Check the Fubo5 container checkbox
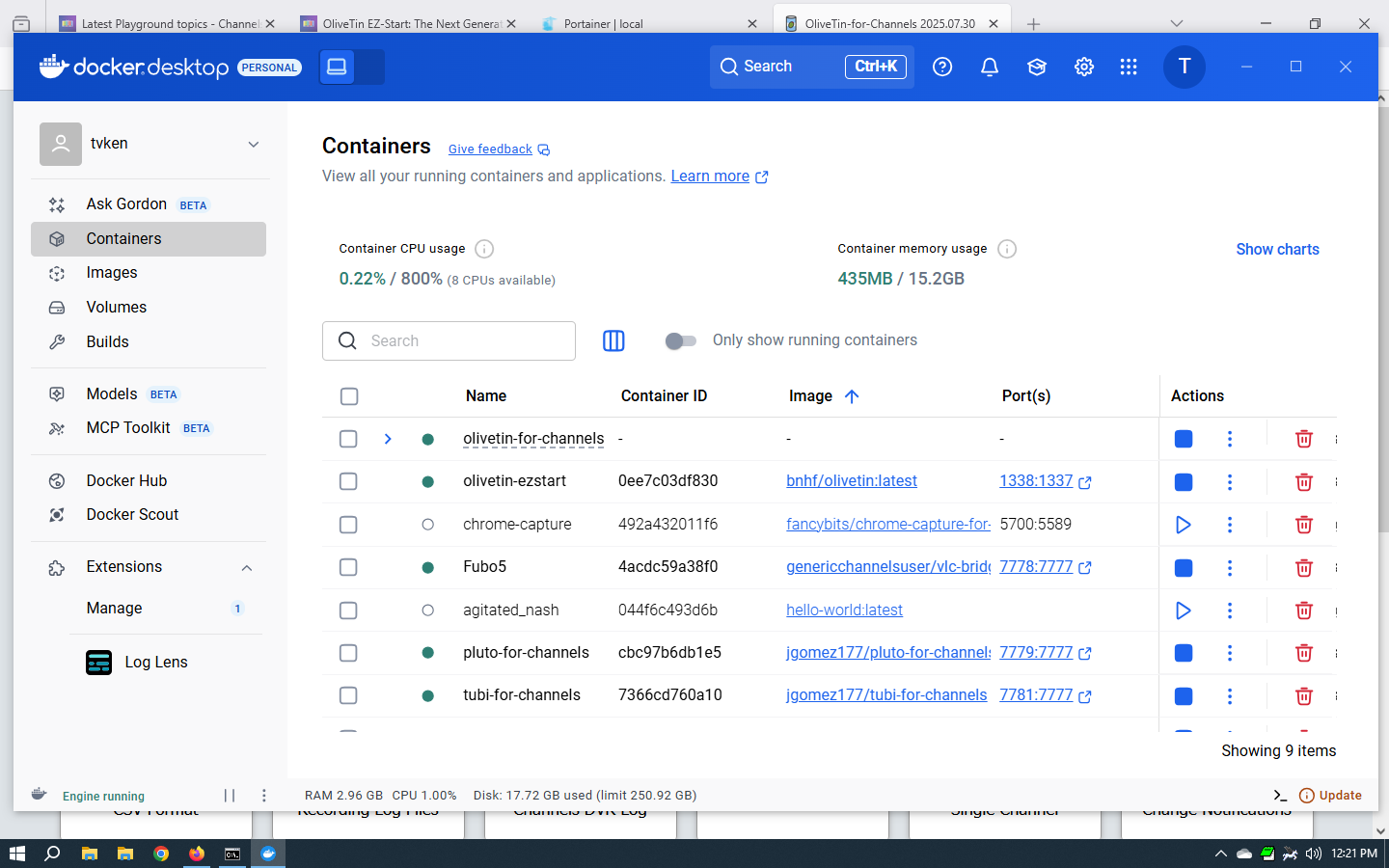This screenshot has width=1389, height=868. coord(349,567)
